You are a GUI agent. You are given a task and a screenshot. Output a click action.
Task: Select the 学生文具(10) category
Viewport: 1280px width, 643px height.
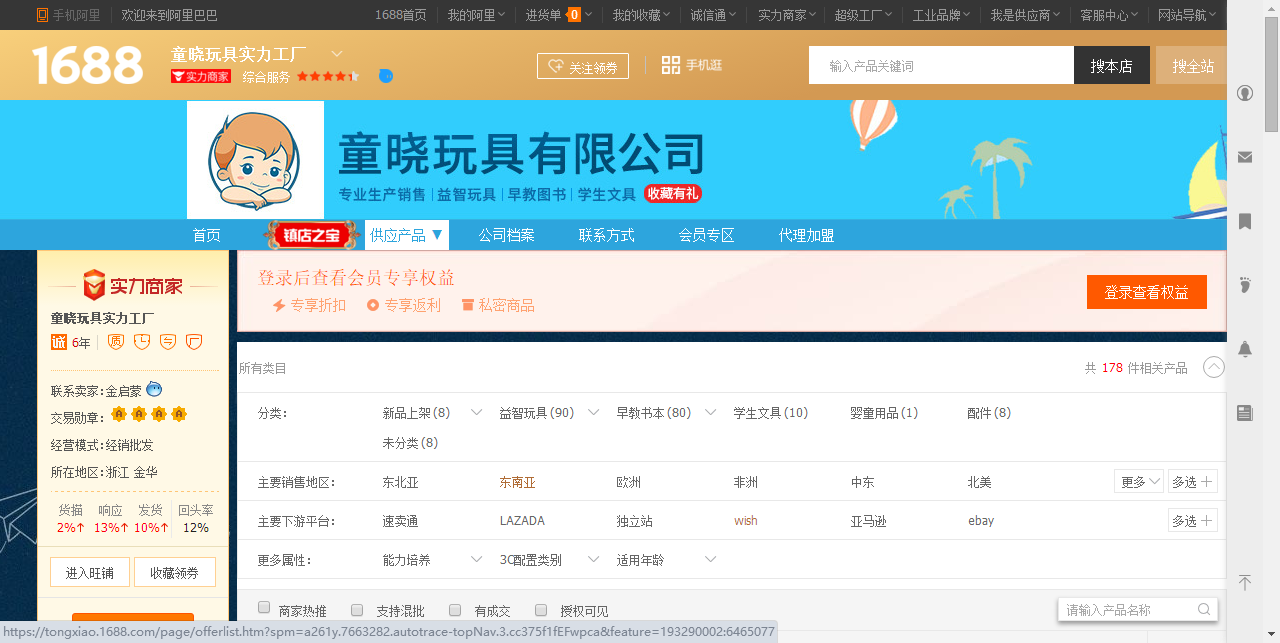771,412
